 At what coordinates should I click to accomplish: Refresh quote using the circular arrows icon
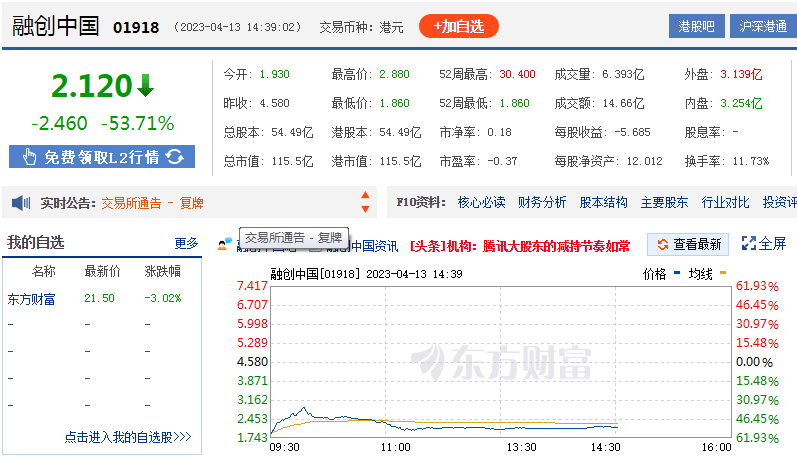(174, 157)
